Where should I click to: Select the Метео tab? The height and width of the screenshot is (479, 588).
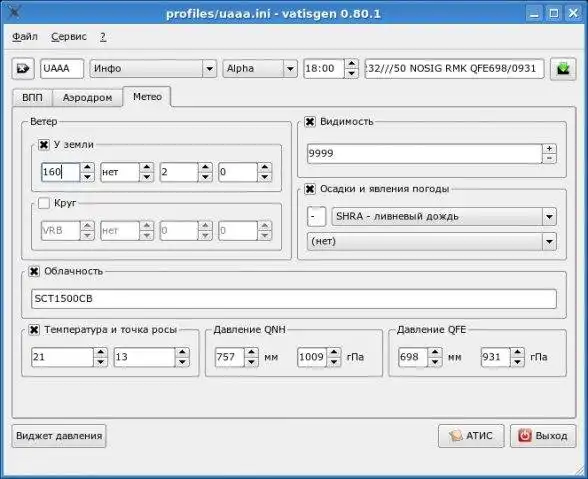(147, 97)
